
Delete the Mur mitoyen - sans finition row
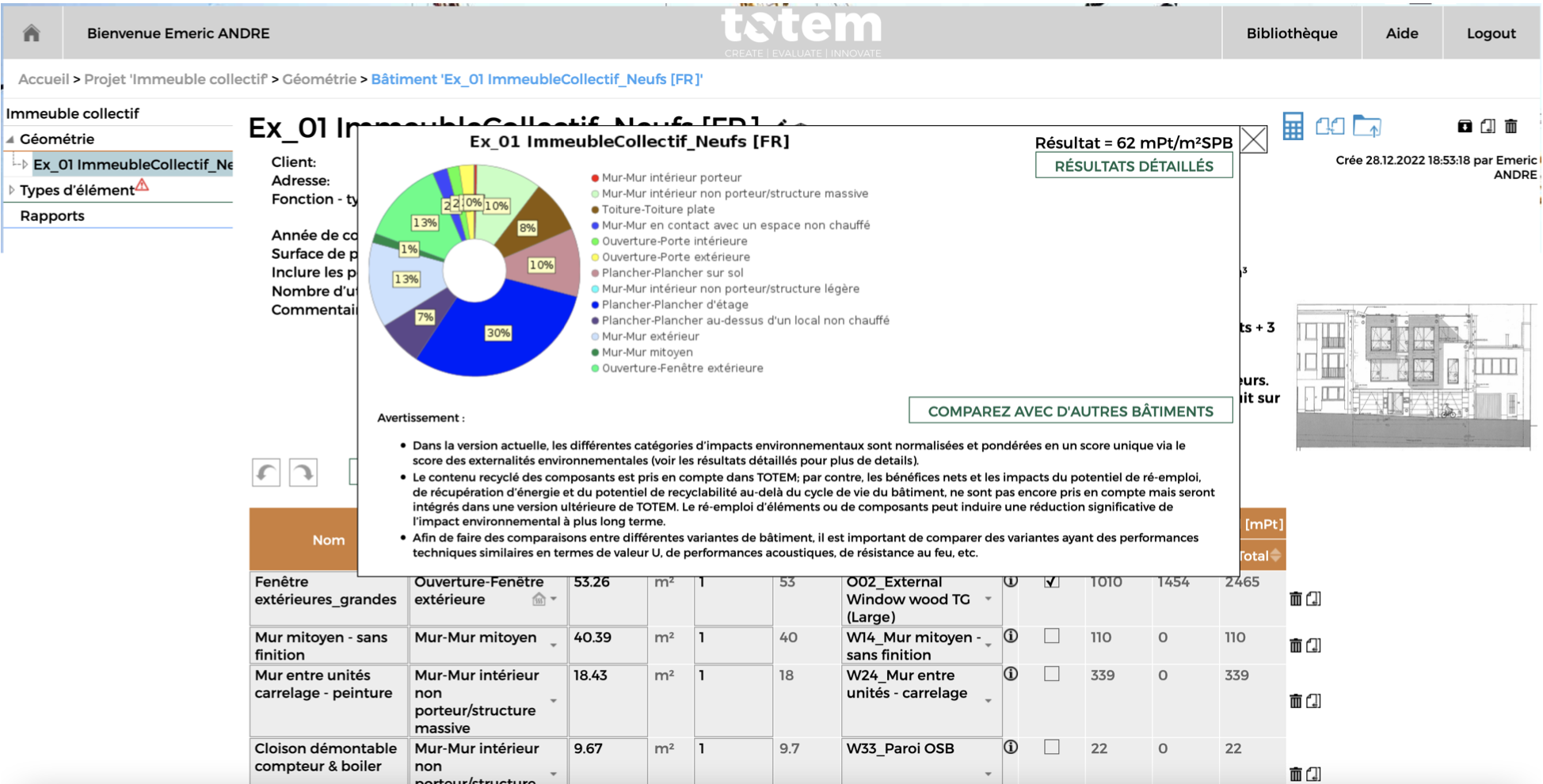tap(1296, 645)
